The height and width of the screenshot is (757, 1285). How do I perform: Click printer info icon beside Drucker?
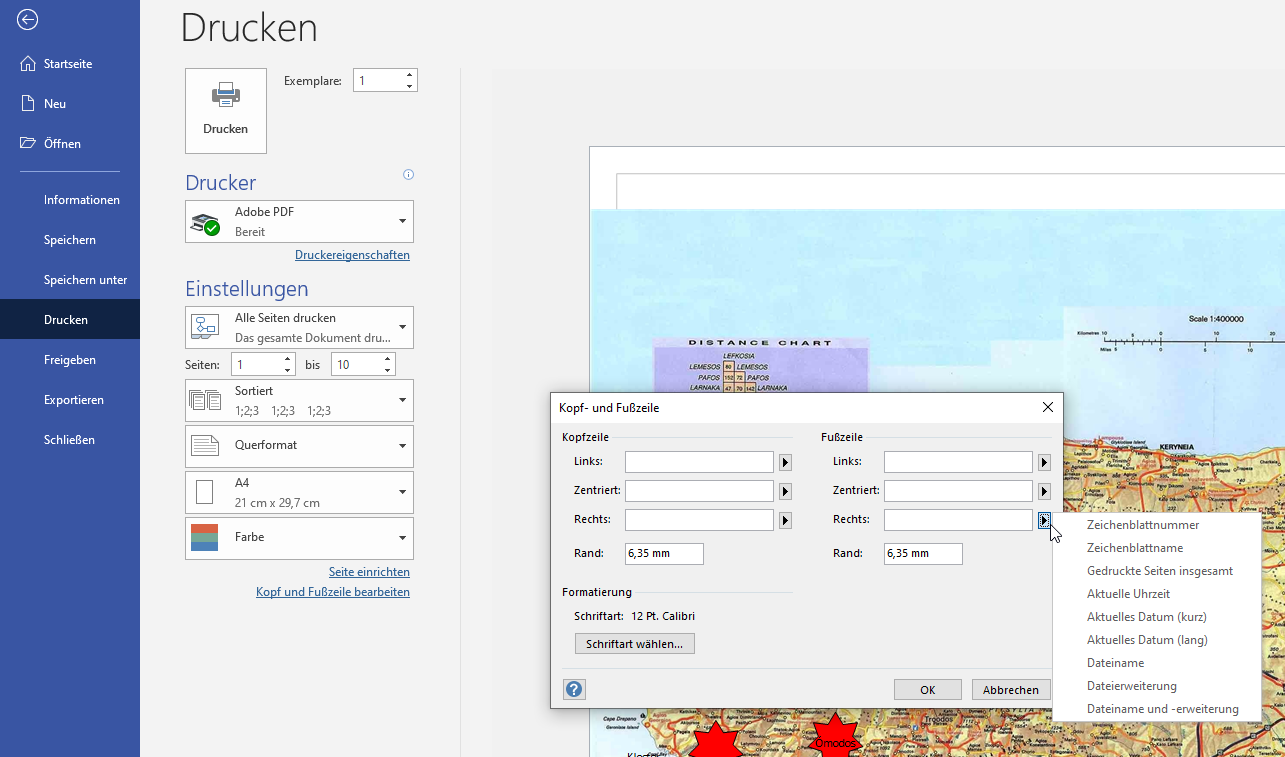pos(408,175)
